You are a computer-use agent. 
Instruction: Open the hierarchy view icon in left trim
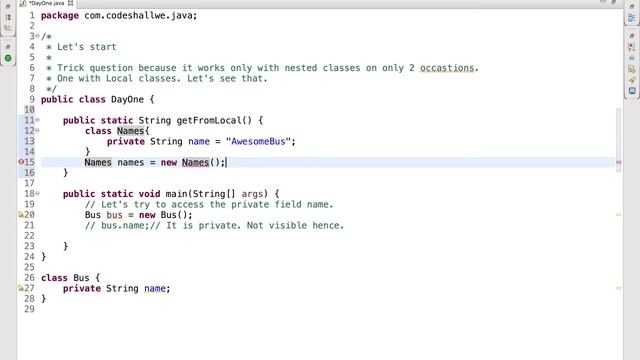coord(8,28)
